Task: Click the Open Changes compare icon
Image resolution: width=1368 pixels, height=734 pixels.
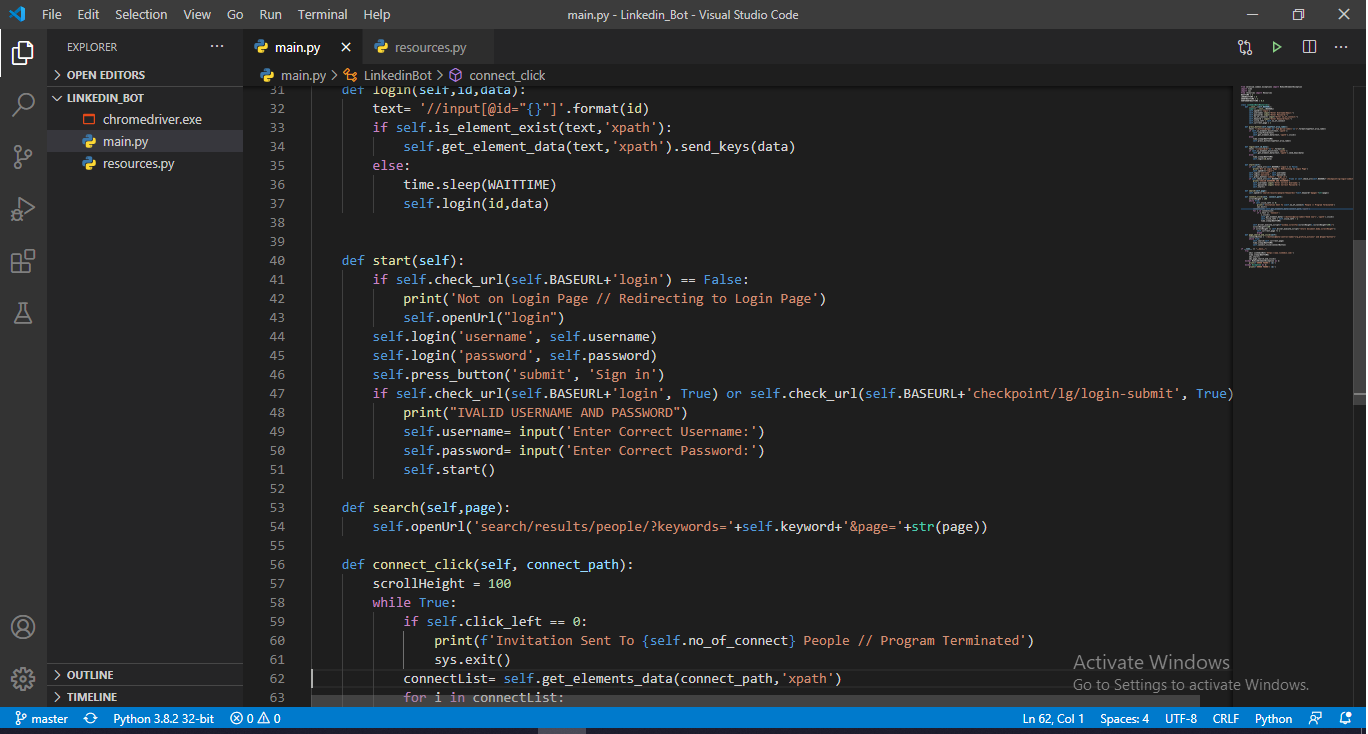Action: (x=1245, y=47)
